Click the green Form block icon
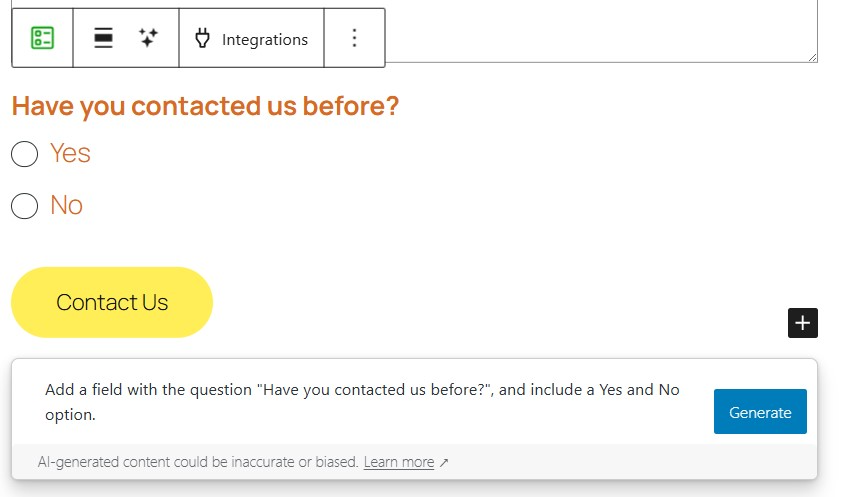Image resolution: width=848 pixels, height=497 pixels. coord(42,38)
